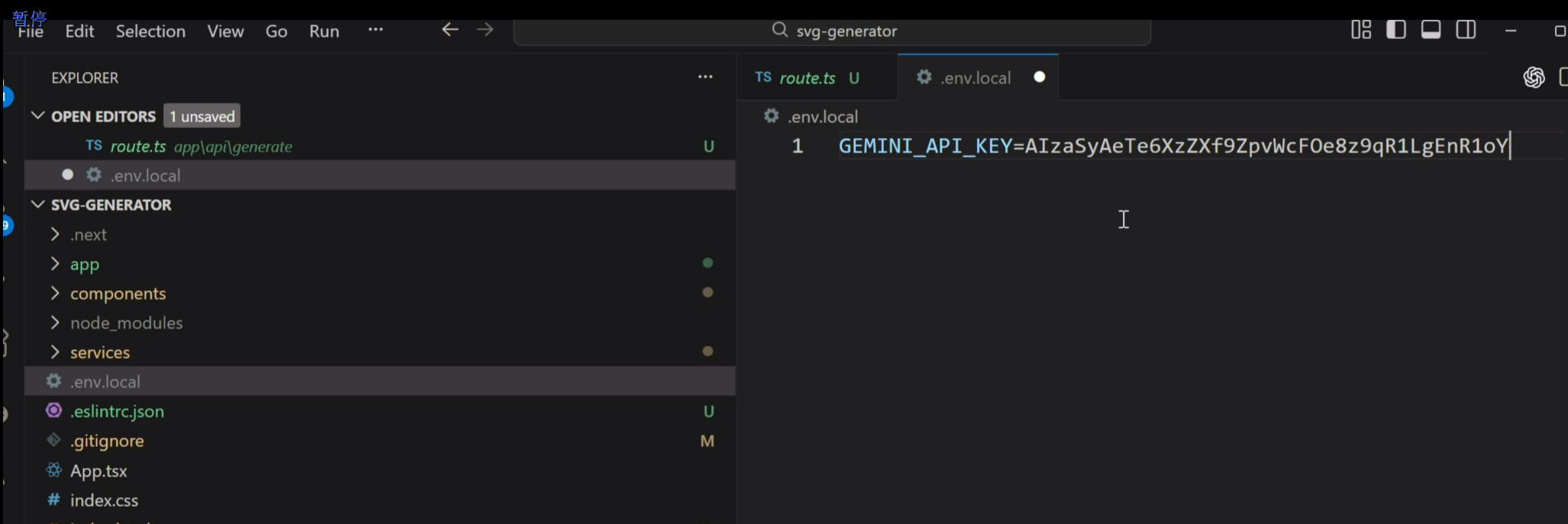This screenshot has width=1568, height=524.
Task: Open index.css file
Action: 380,500
